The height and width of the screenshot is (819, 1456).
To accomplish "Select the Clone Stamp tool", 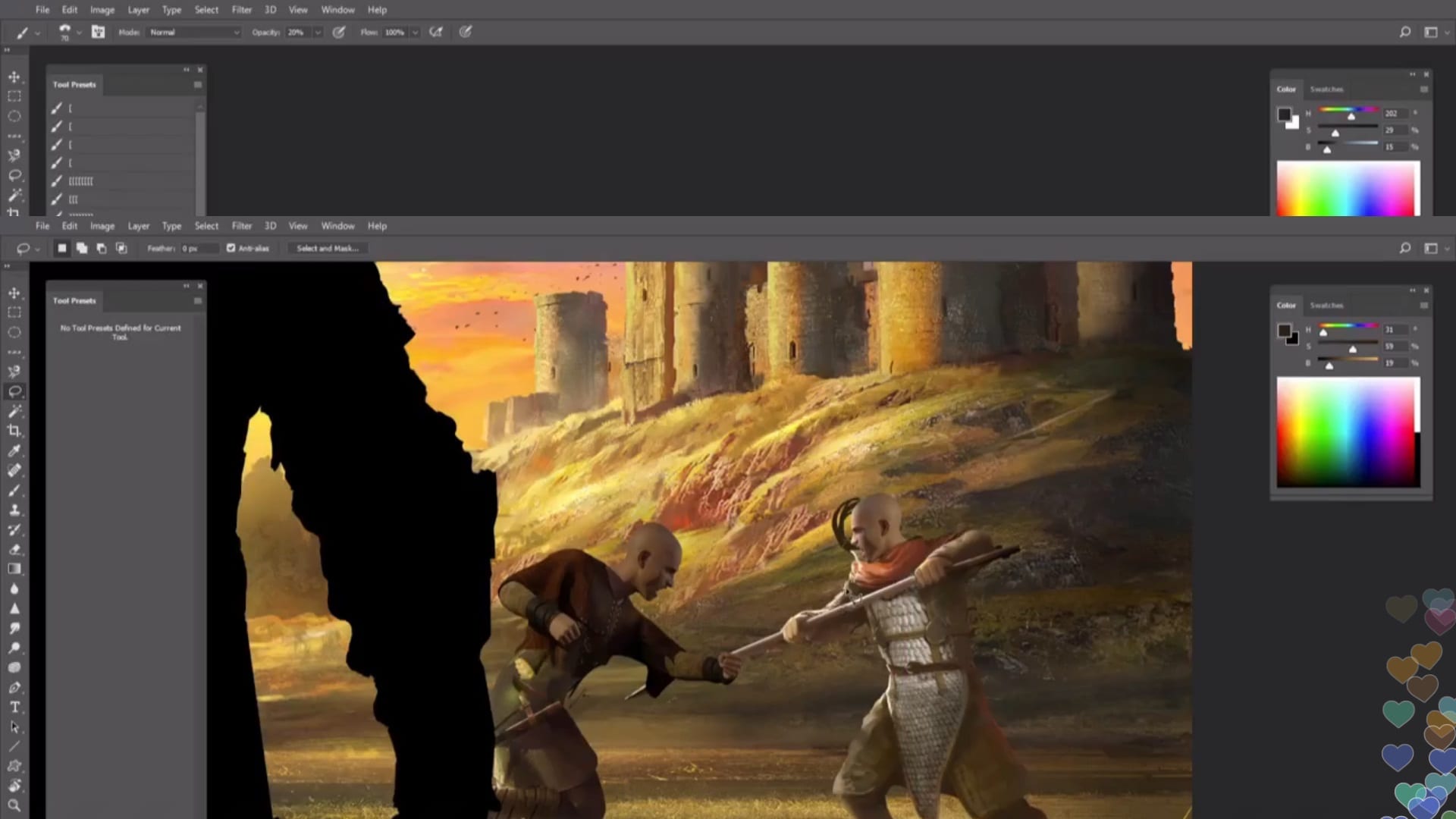I will click(14, 510).
